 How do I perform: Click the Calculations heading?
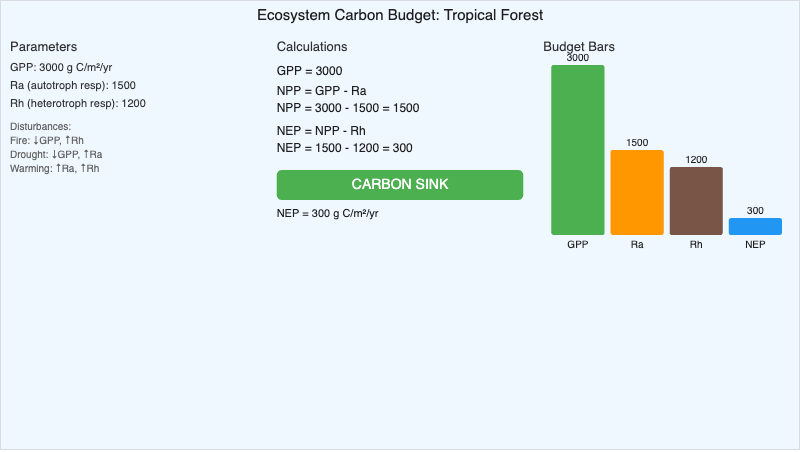[x=312, y=47]
